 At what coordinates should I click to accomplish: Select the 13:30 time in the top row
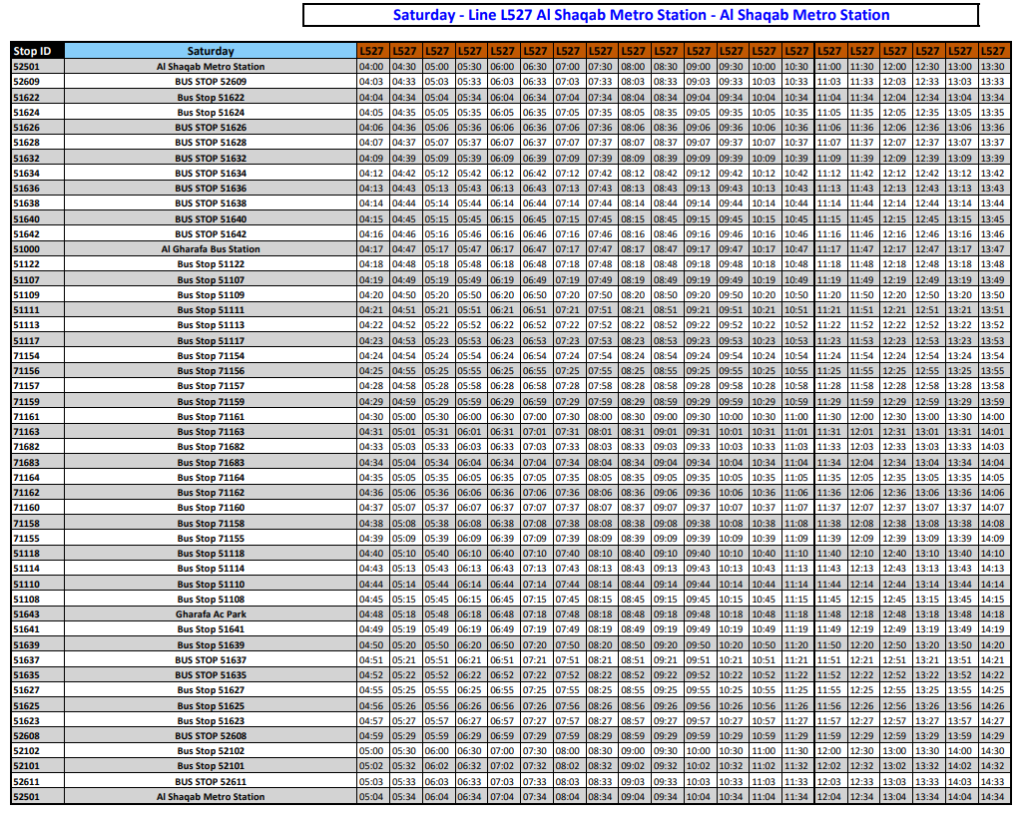(993, 67)
